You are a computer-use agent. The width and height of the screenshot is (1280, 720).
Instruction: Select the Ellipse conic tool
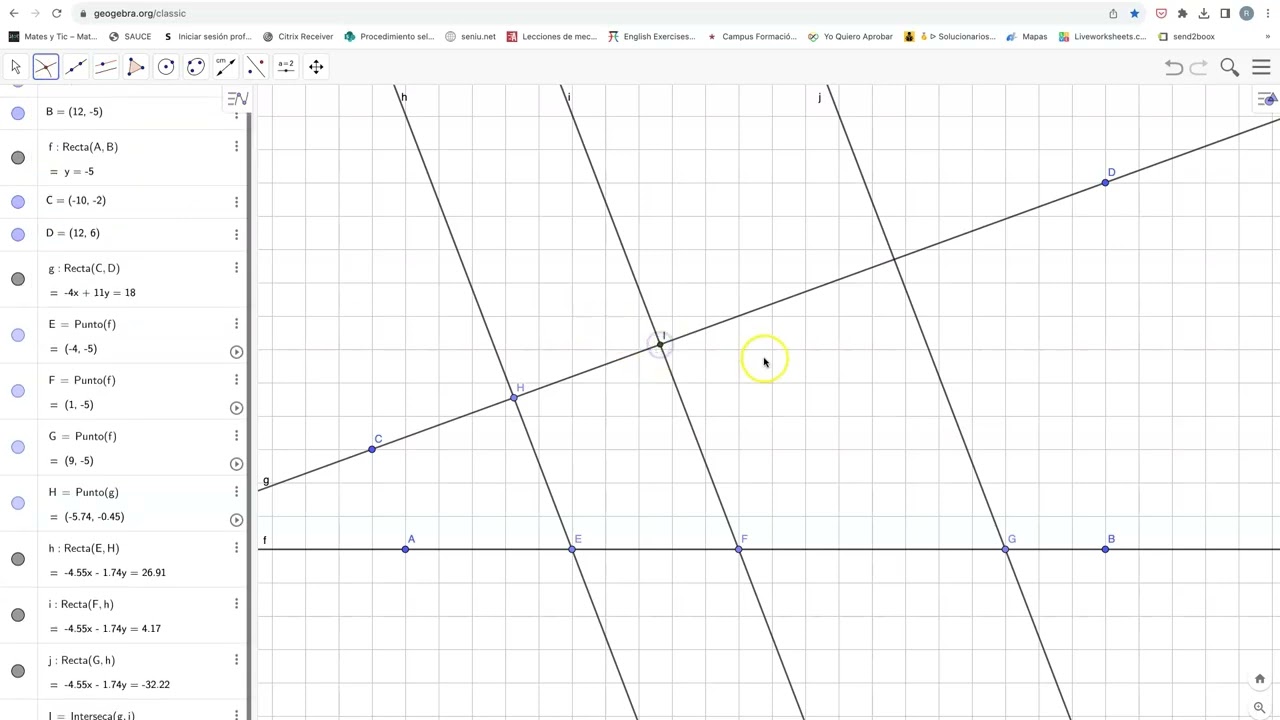coord(196,66)
